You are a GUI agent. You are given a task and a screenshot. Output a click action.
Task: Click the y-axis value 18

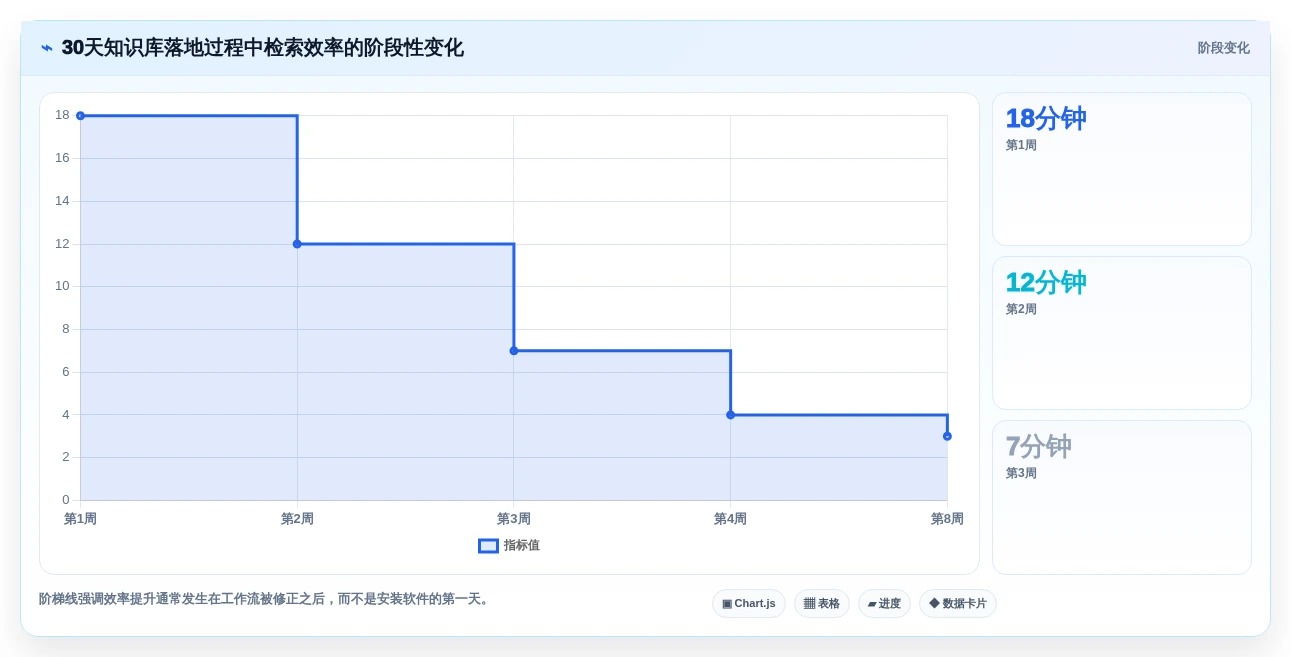(62, 115)
